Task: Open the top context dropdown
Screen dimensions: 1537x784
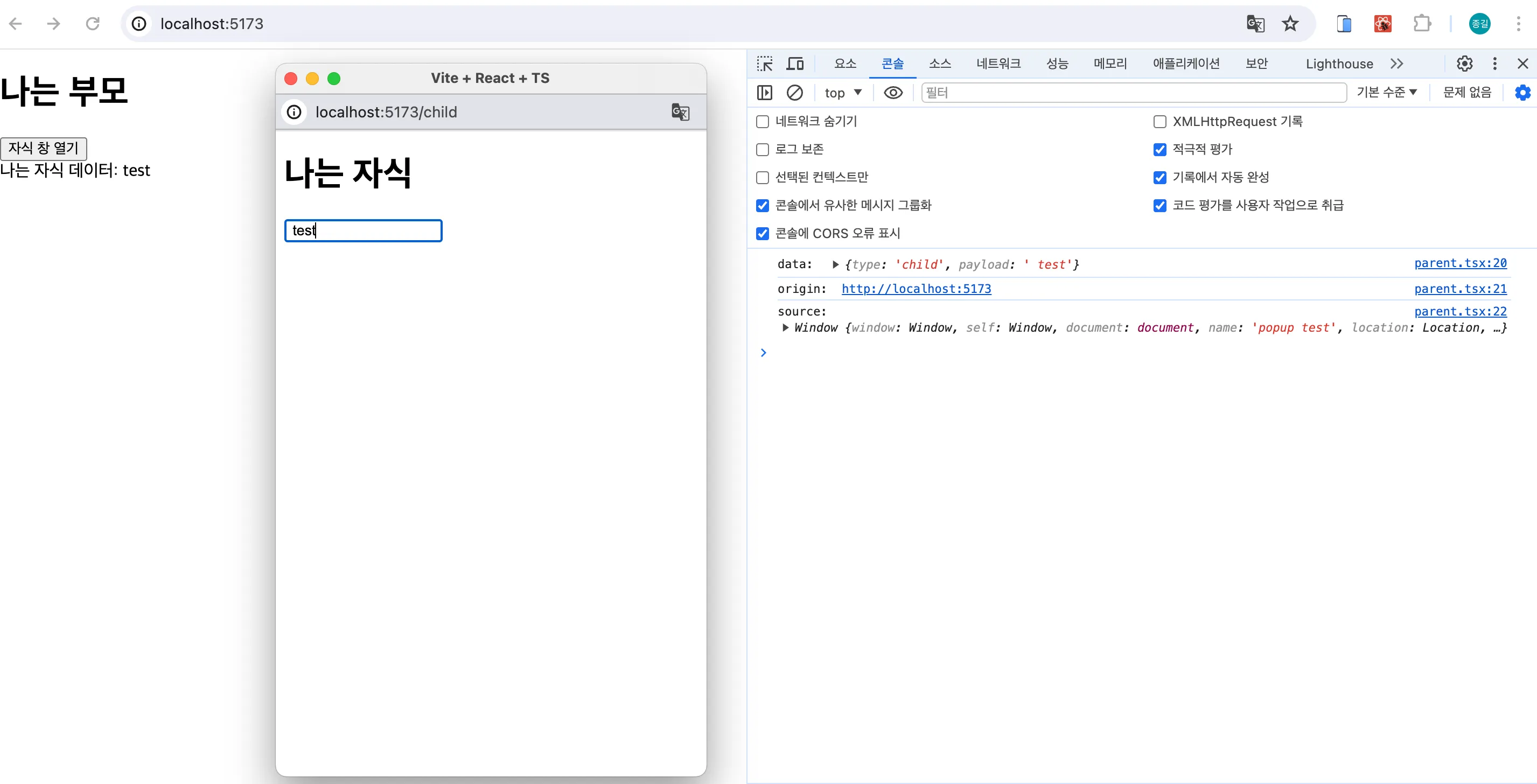Action: click(842, 93)
